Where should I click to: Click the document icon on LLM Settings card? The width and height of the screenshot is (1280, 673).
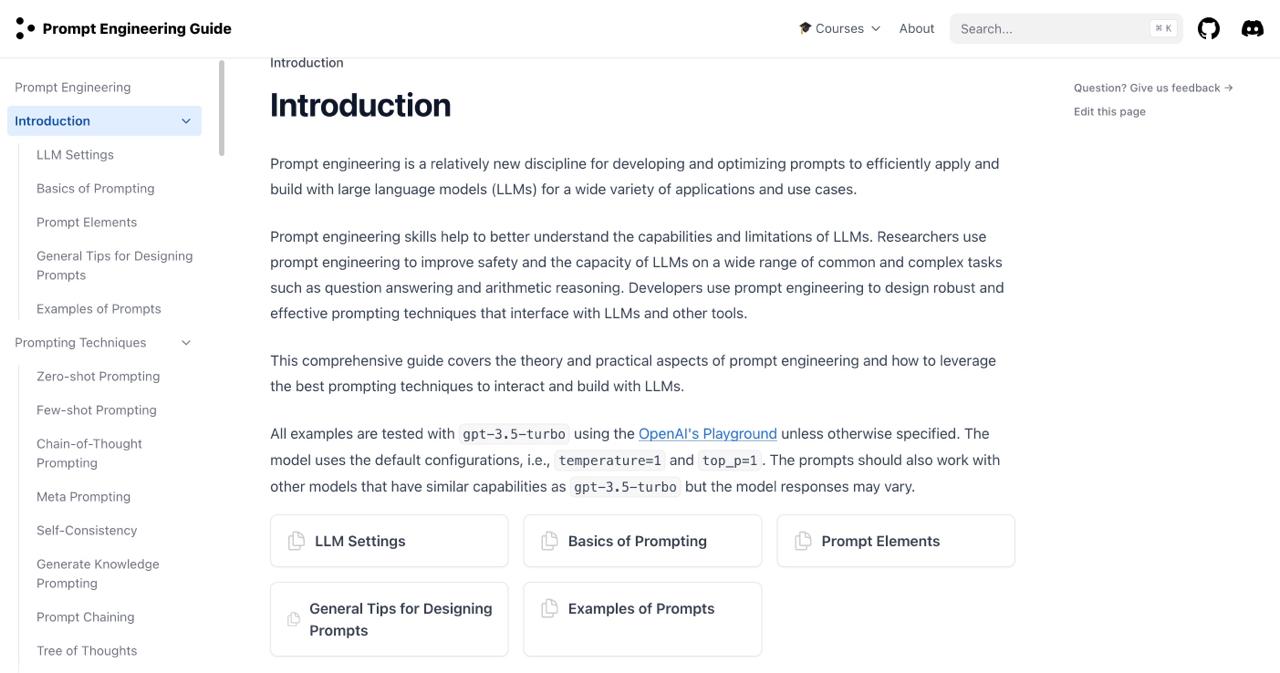[x=296, y=541]
